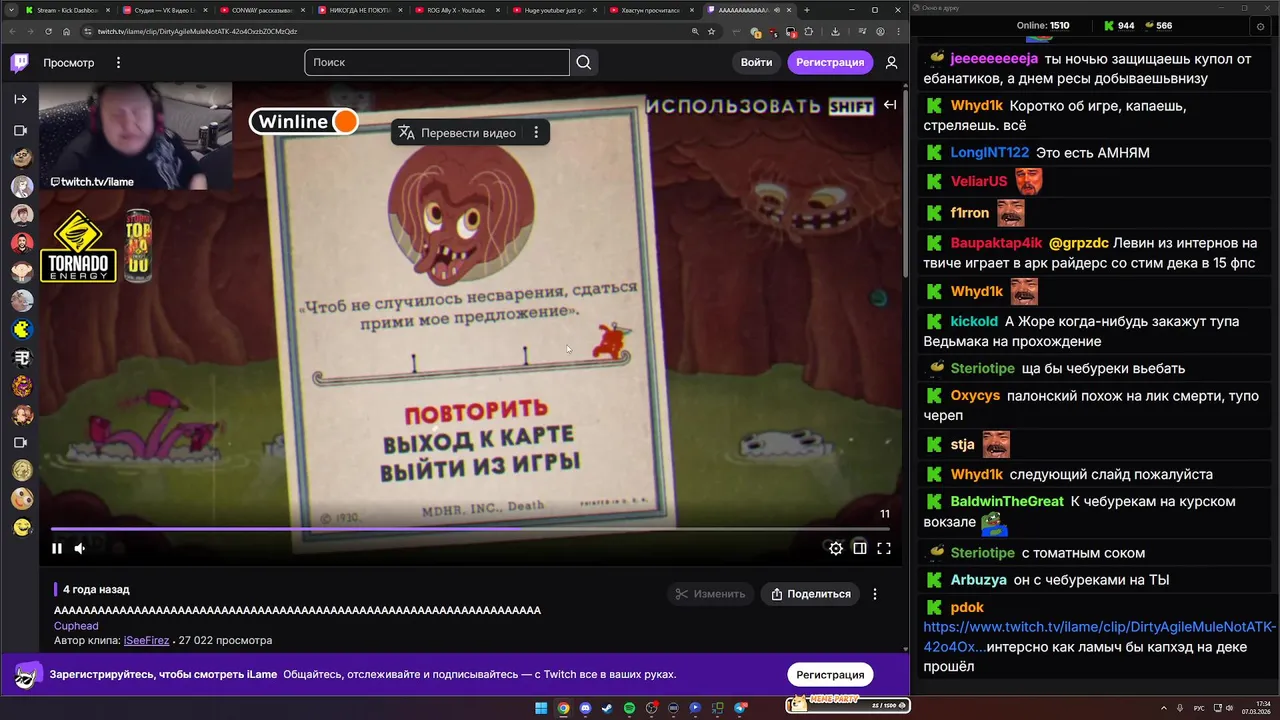Click the system tray microphone icon
This screenshot has width=1280, height=720.
point(1181,708)
